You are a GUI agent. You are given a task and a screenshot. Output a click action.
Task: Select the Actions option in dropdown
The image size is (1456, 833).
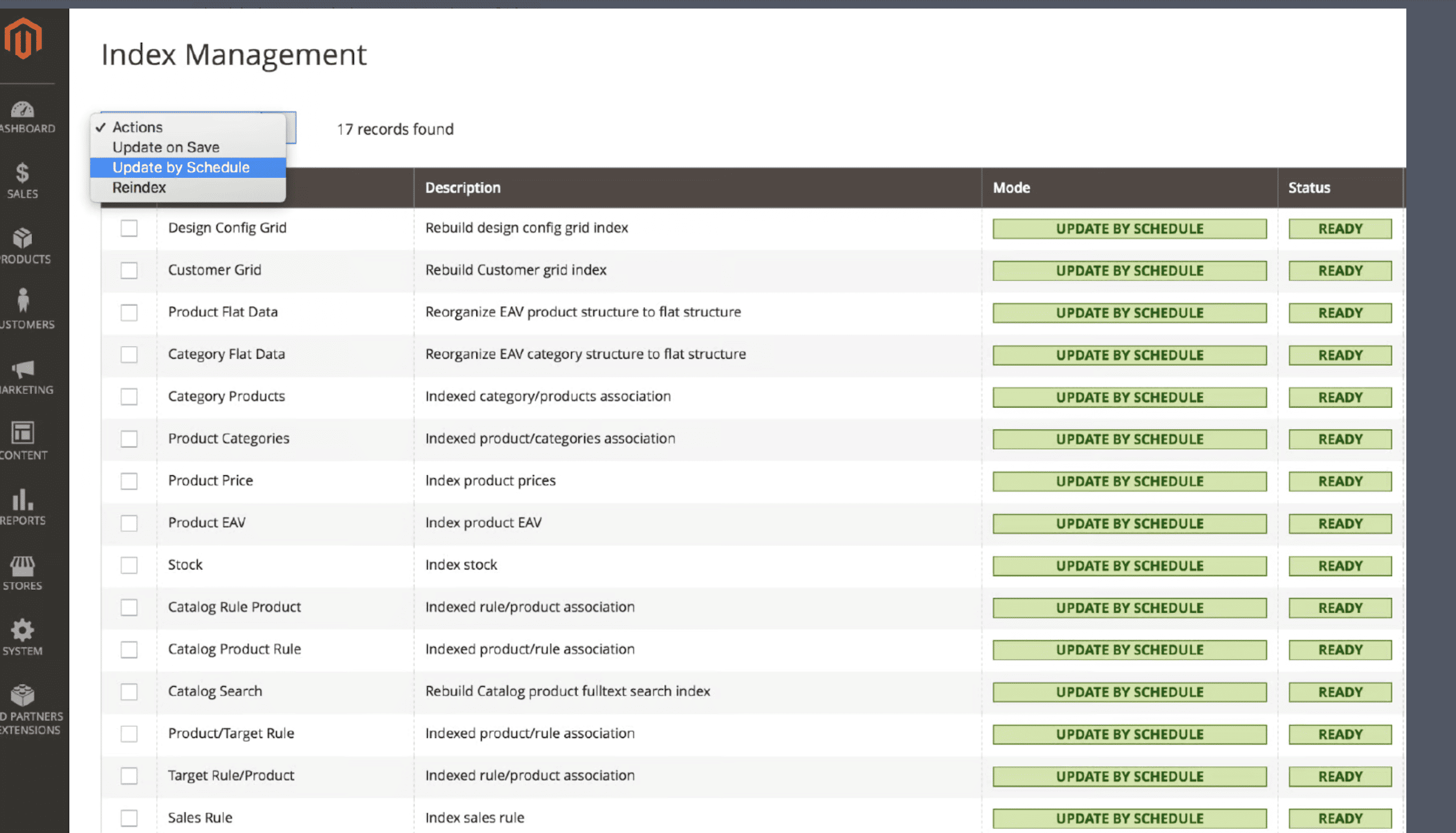tap(188, 127)
